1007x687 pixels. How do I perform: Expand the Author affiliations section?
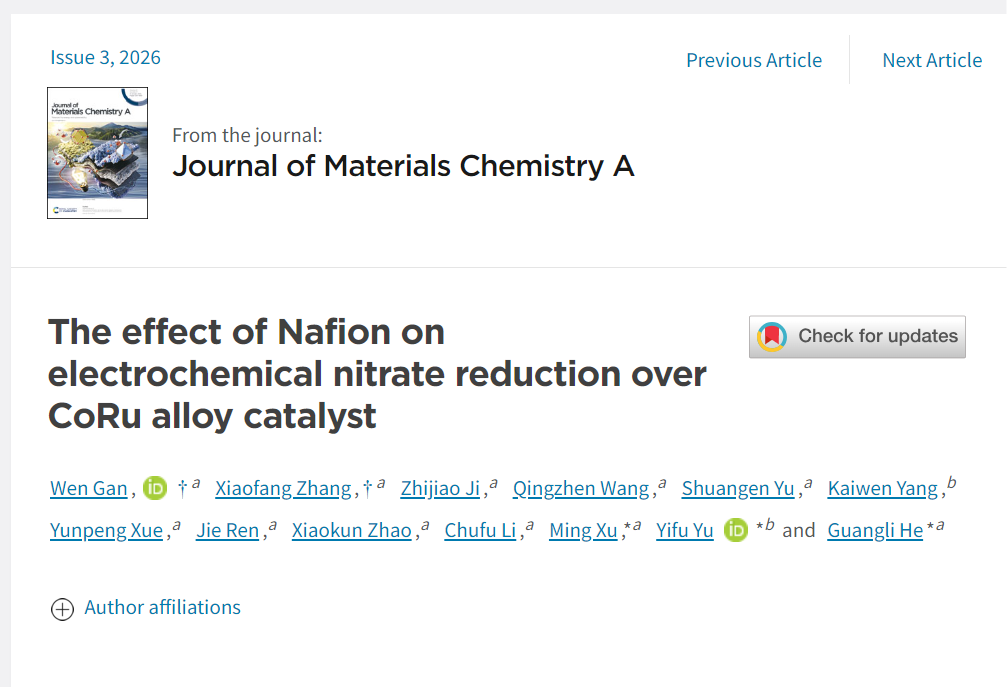pos(162,607)
